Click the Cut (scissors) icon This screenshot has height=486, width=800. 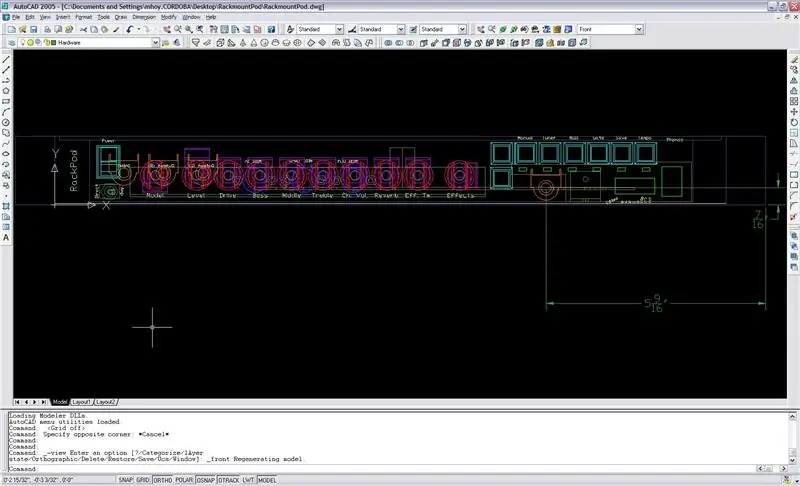tap(83, 30)
